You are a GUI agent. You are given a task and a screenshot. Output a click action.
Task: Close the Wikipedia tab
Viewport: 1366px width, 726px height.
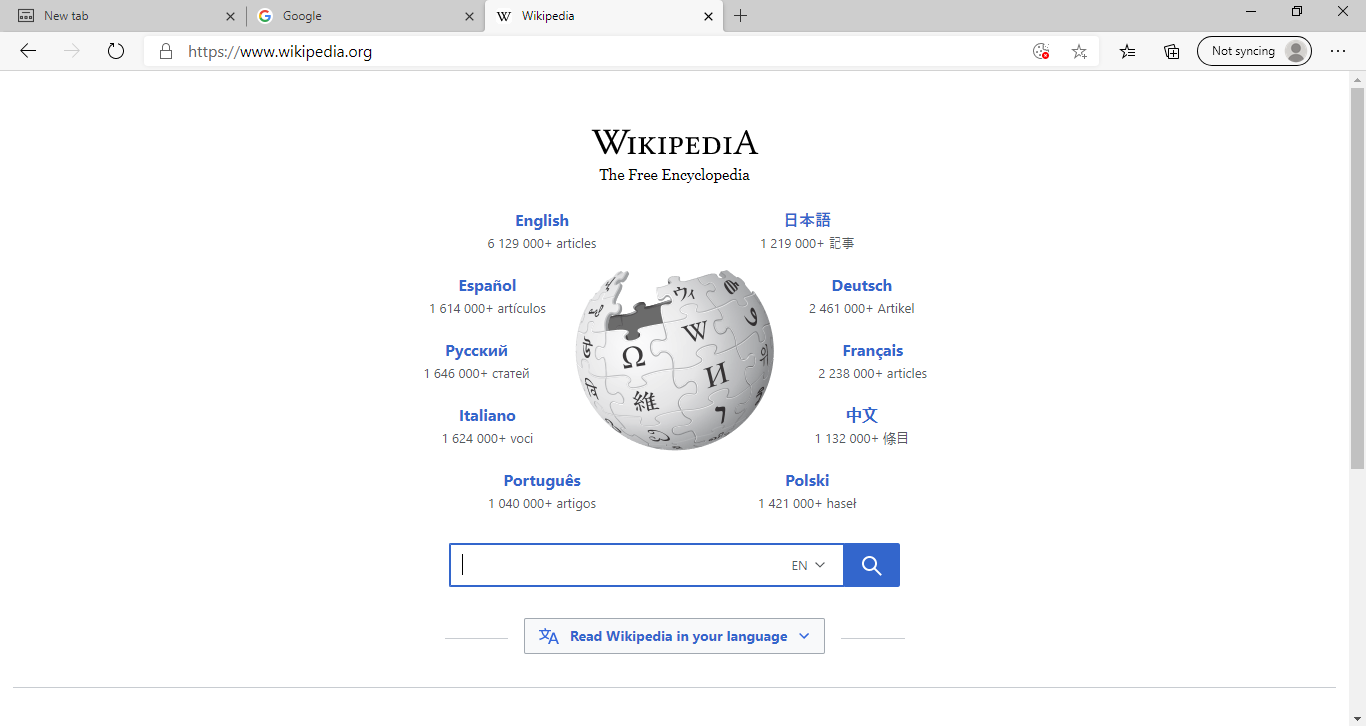(x=708, y=16)
